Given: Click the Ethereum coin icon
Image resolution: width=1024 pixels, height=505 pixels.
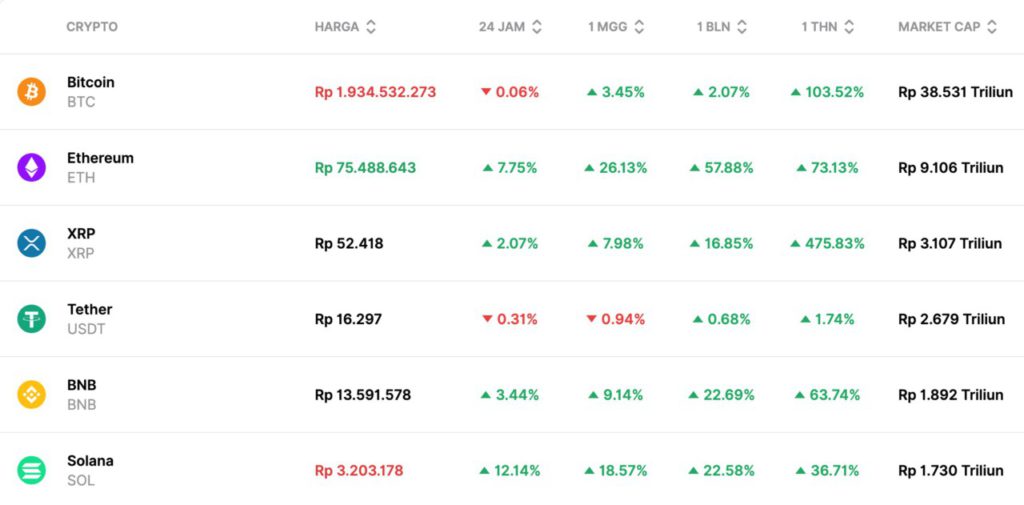Looking at the screenshot, I should pyautogui.click(x=32, y=167).
